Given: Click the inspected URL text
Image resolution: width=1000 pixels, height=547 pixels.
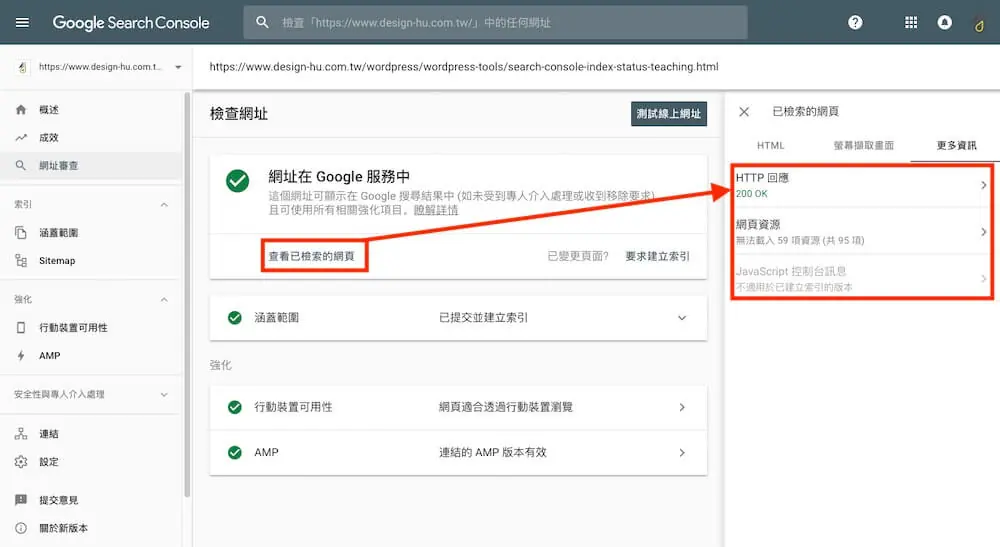Looking at the screenshot, I should pyautogui.click(x=464, y=67).
